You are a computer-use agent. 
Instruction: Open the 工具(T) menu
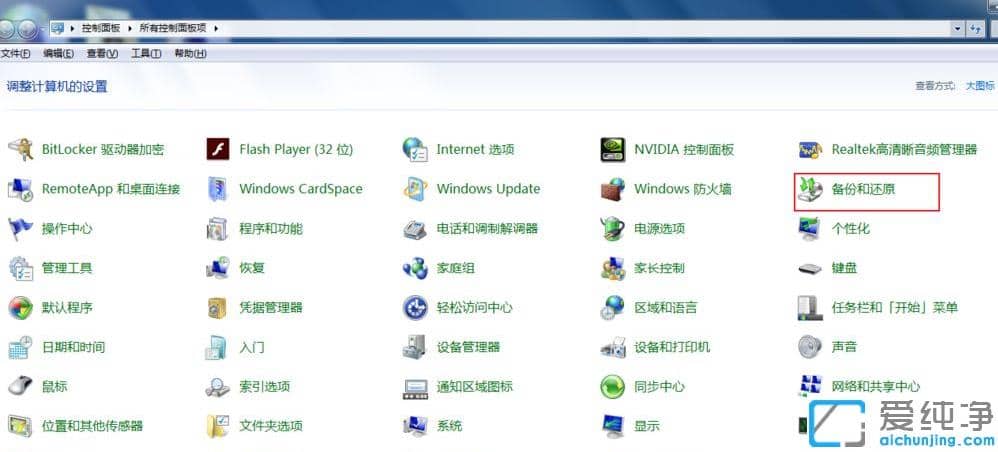146,54
